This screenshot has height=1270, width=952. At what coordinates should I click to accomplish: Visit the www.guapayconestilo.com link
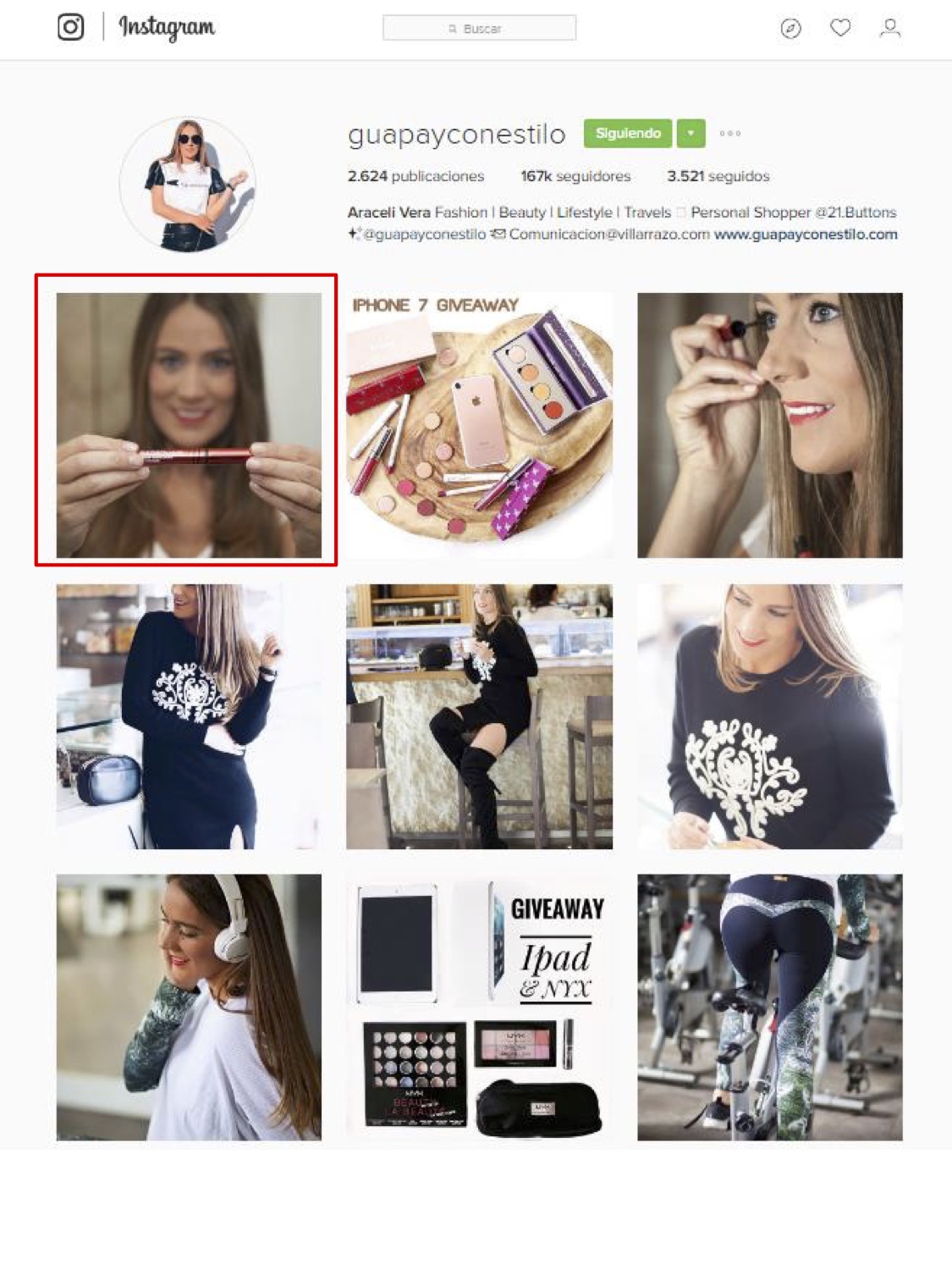pos(806,235)
